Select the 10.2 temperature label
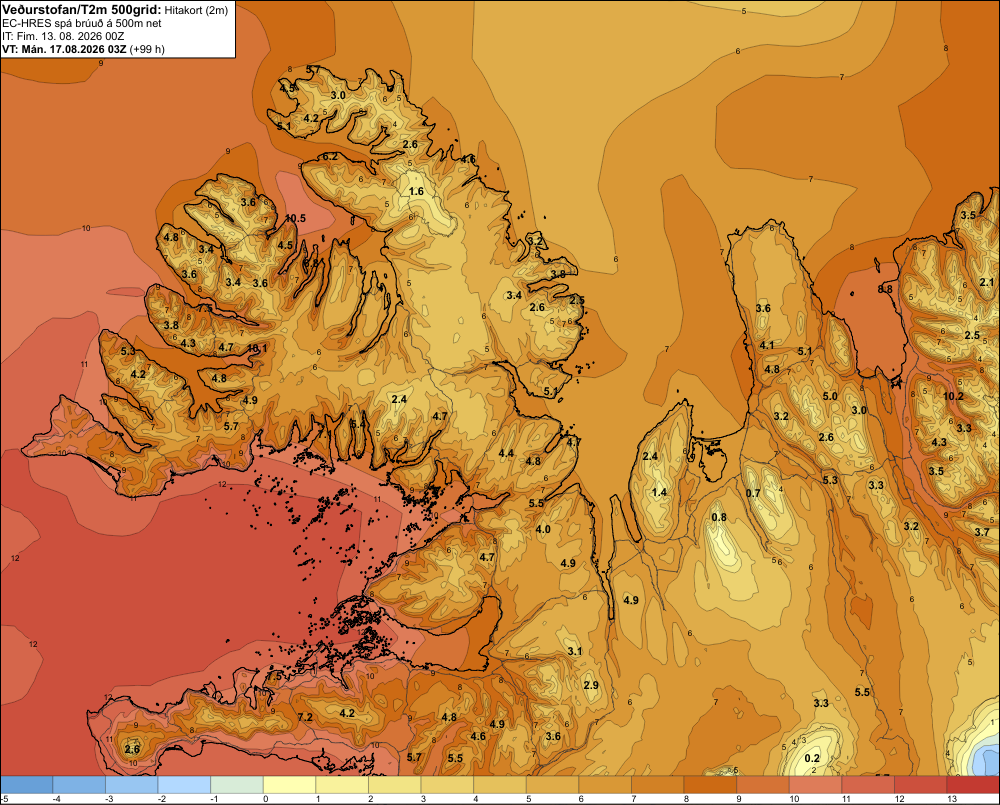This screenshot has width=1000, height=805. pyautogui.click(x=953, y=396)
